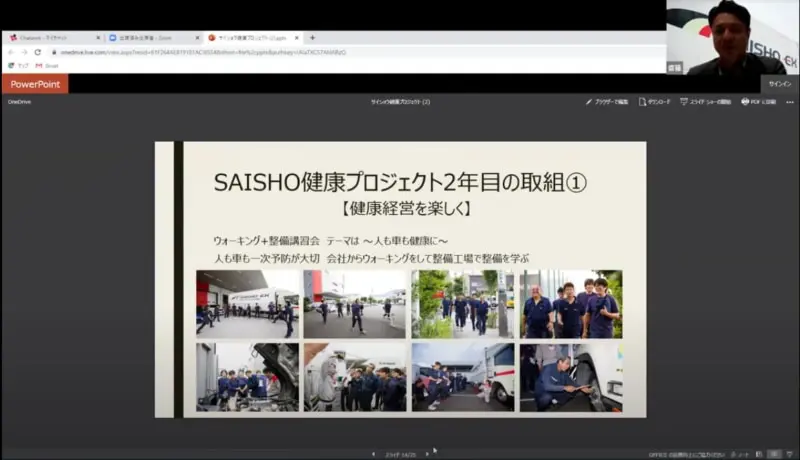Click the slideshow icon in status bar

[790, 454]
